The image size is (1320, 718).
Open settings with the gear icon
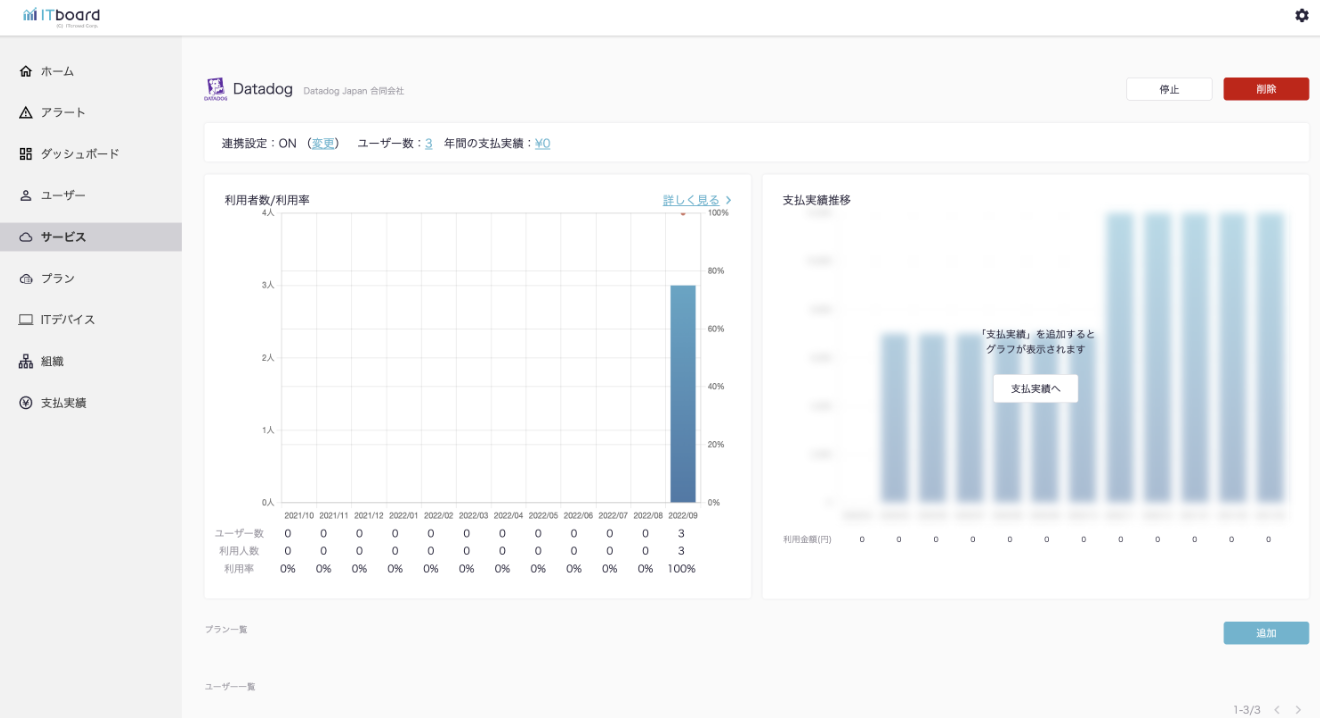click(1301, 15)
